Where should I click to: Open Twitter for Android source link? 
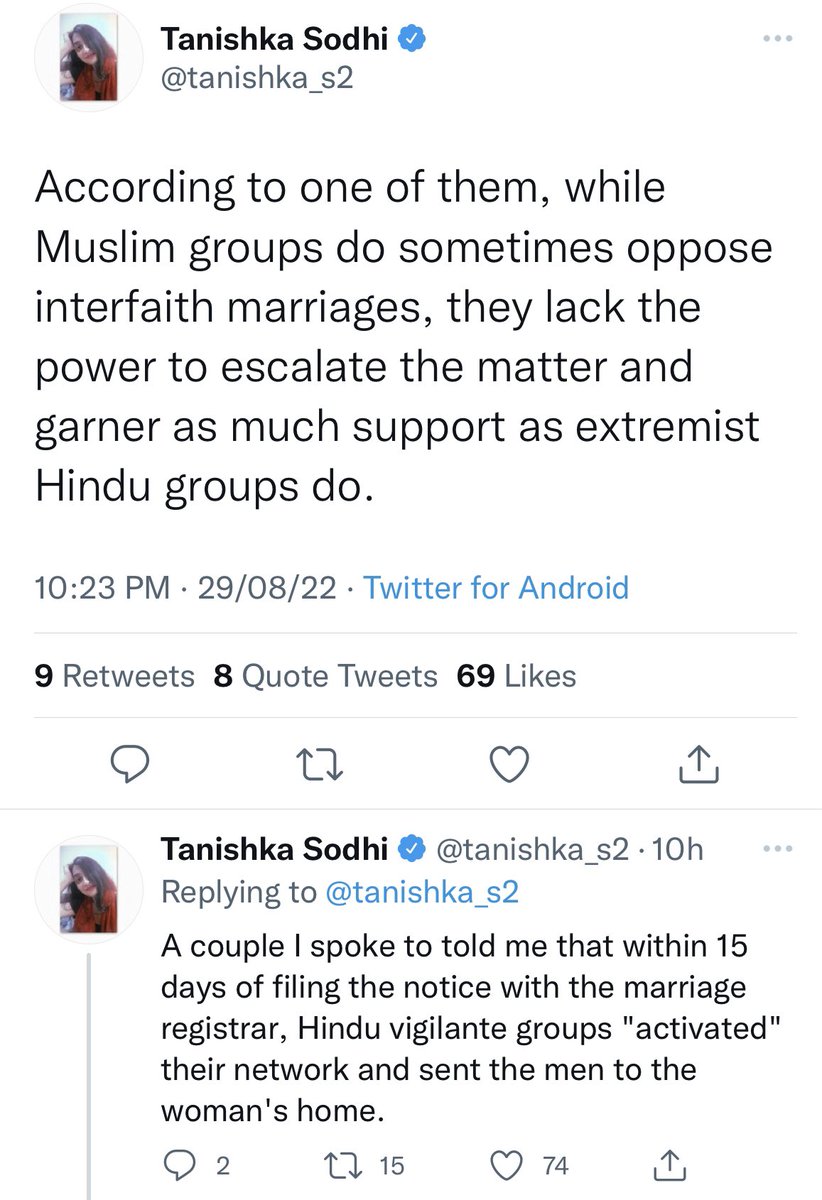click(496, 587)
